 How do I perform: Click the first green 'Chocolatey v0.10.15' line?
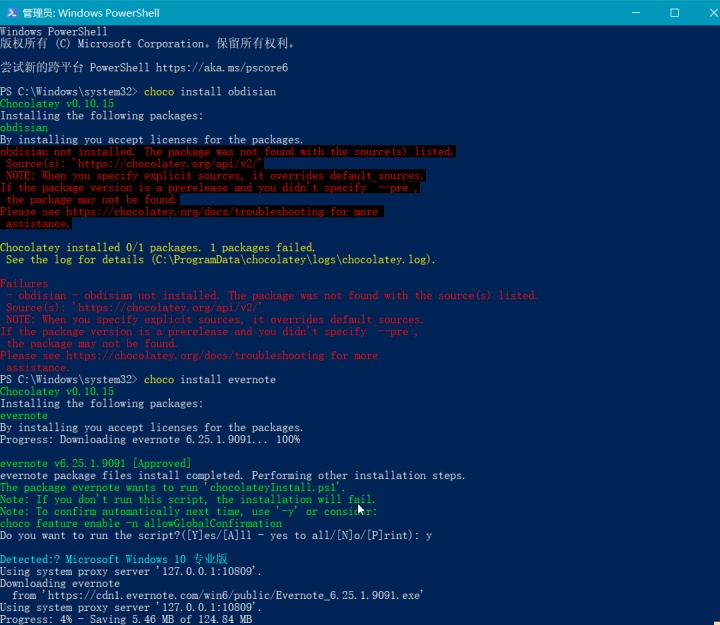click(57, 103)
